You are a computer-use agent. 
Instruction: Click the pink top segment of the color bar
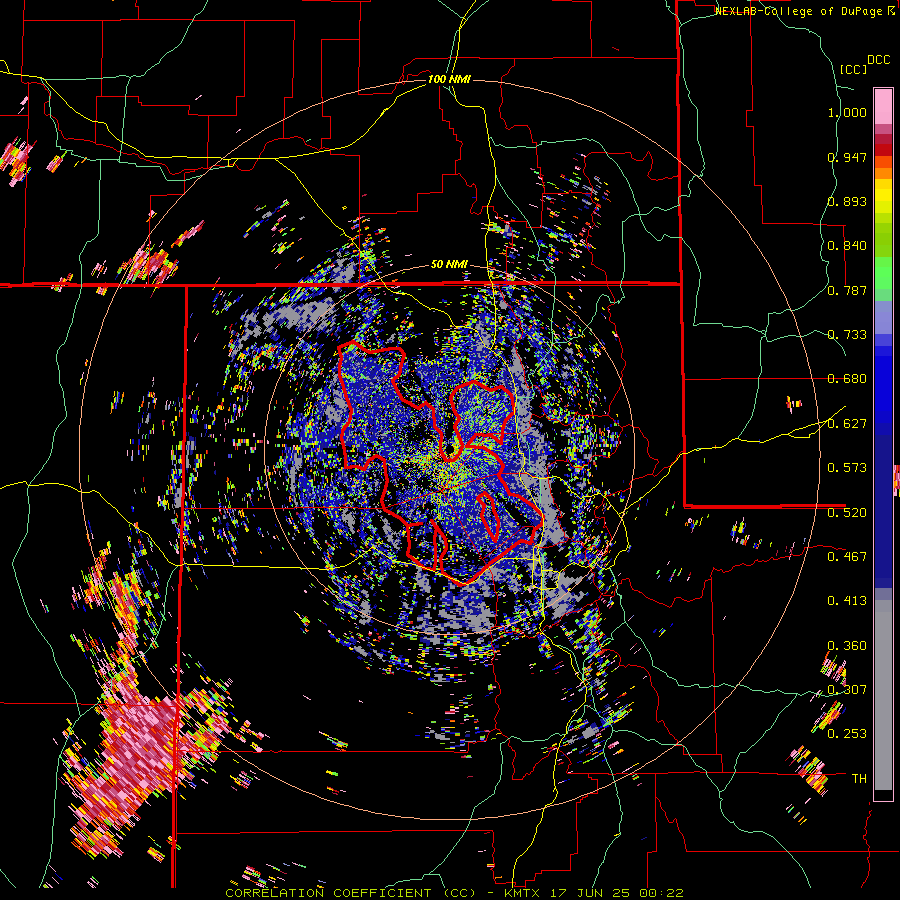click(x=883, y=106)
